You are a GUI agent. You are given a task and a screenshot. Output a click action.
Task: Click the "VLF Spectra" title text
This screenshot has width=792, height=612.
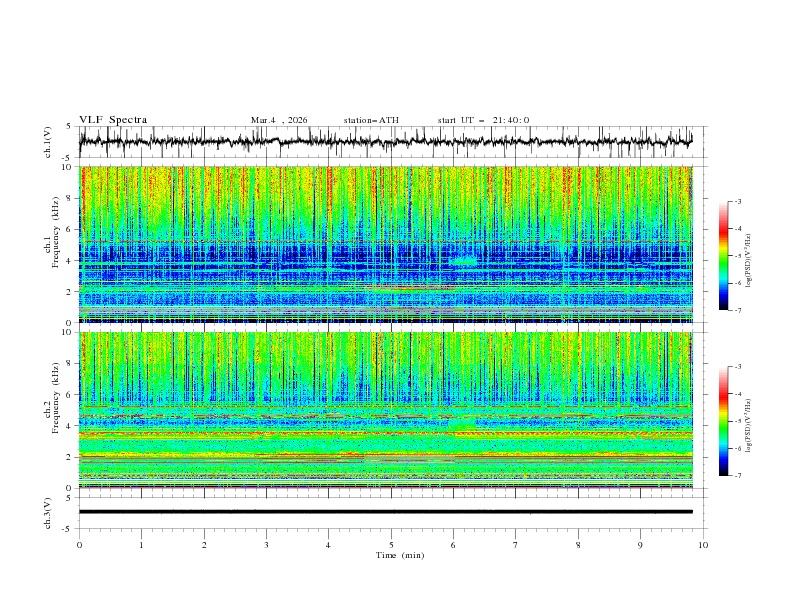(113, 120)
